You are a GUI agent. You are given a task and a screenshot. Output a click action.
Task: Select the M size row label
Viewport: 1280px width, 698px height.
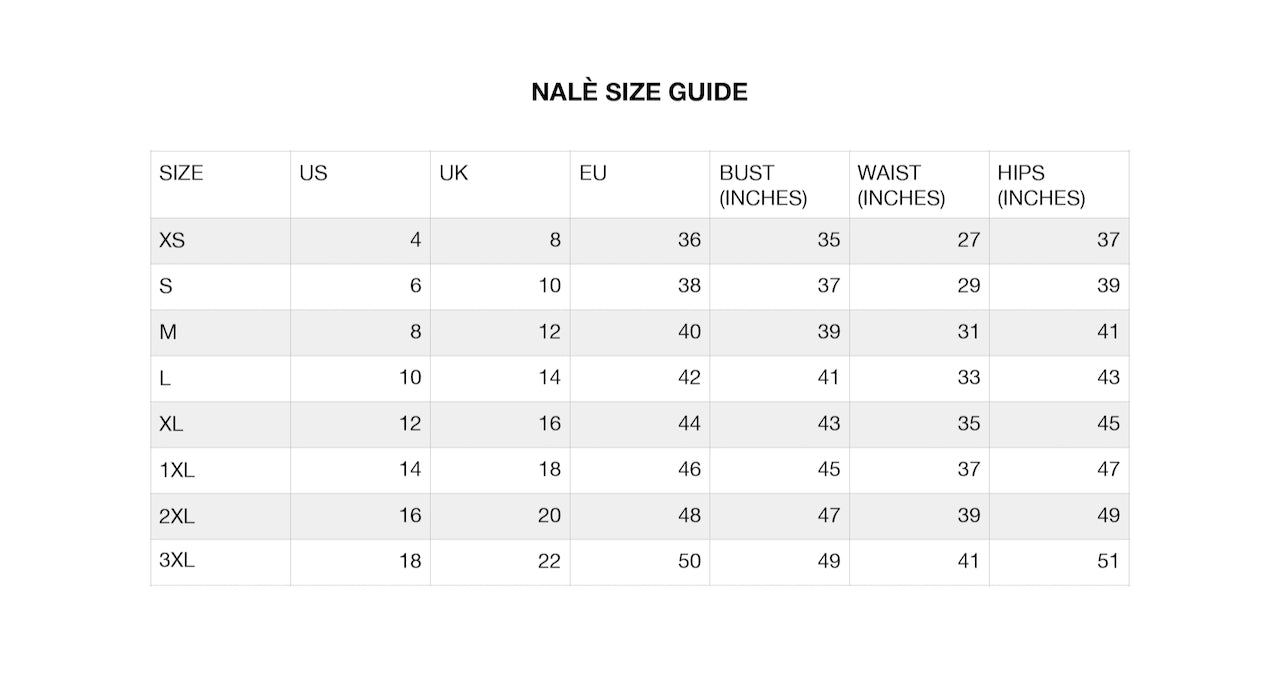tap(168, 332)
